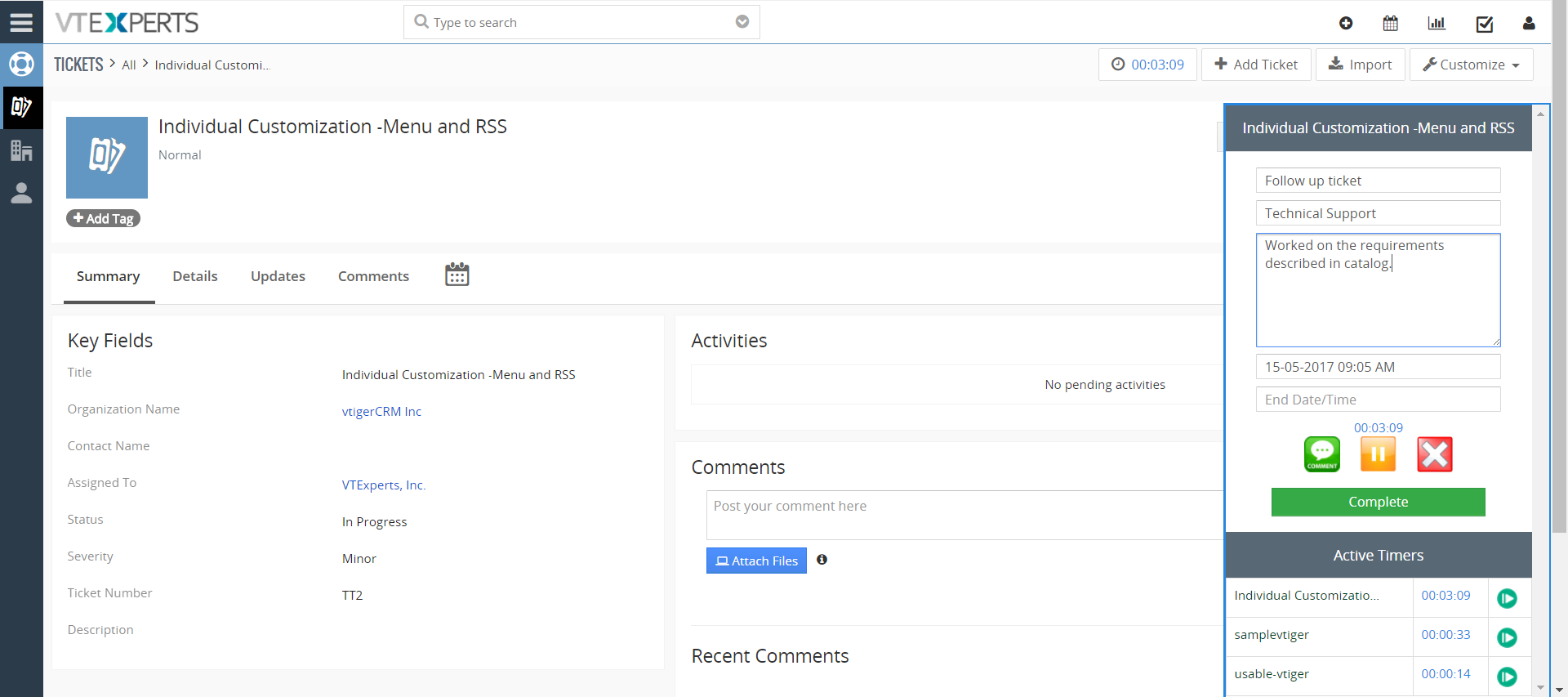The width and height of the screenshot is (1568, 697).
Task: Open the vtigerCRM Inc organization link
Action: click(x=381, y=411)
